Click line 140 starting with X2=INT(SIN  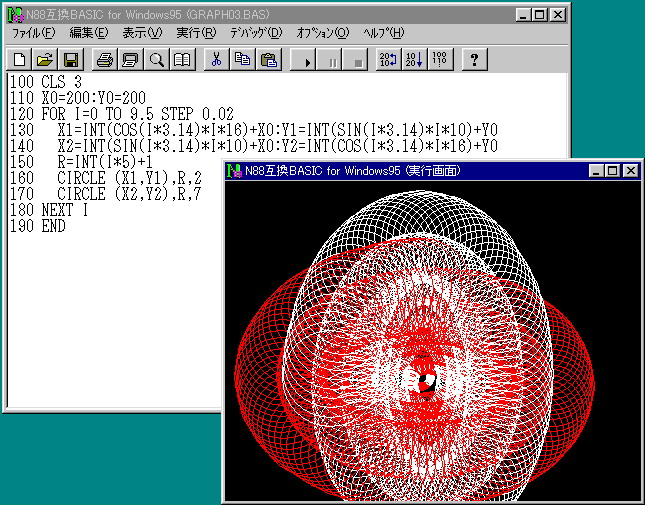pos(254,146)
